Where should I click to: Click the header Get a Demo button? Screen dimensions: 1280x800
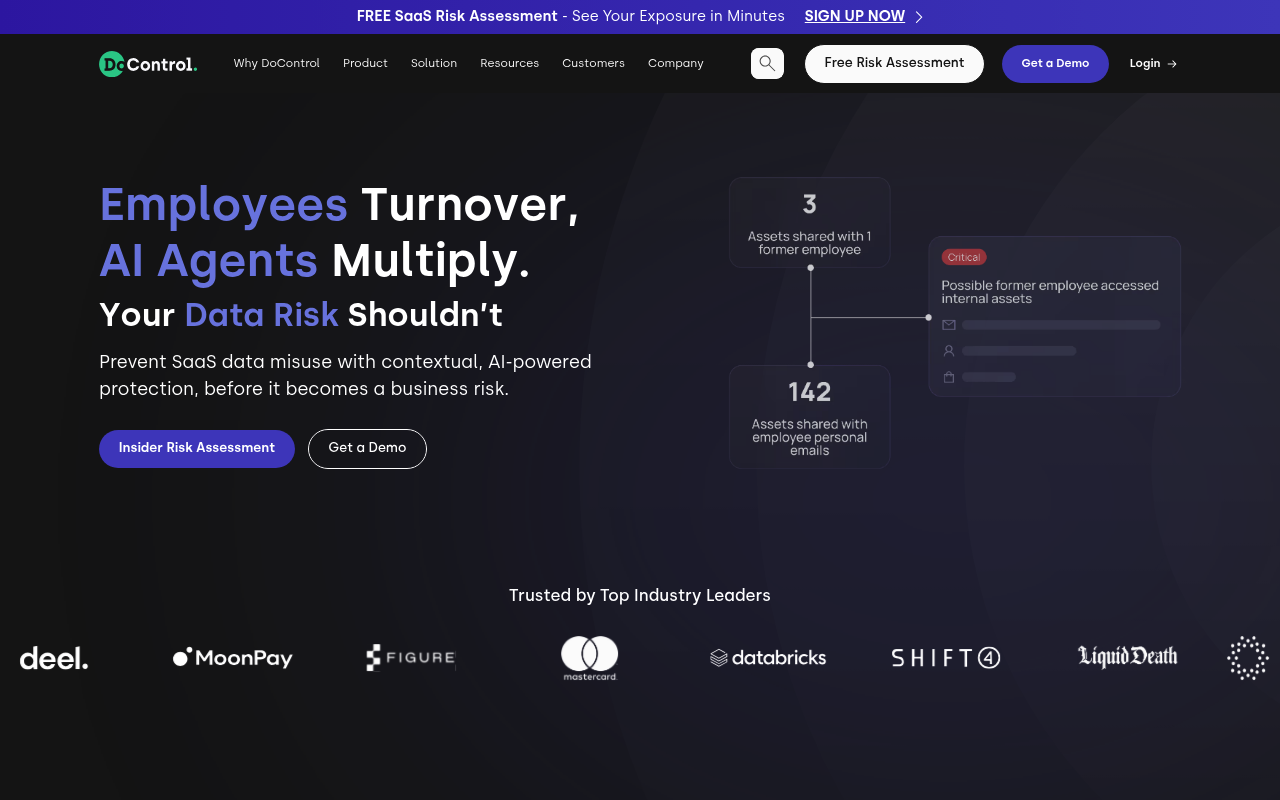(1055, 63)
